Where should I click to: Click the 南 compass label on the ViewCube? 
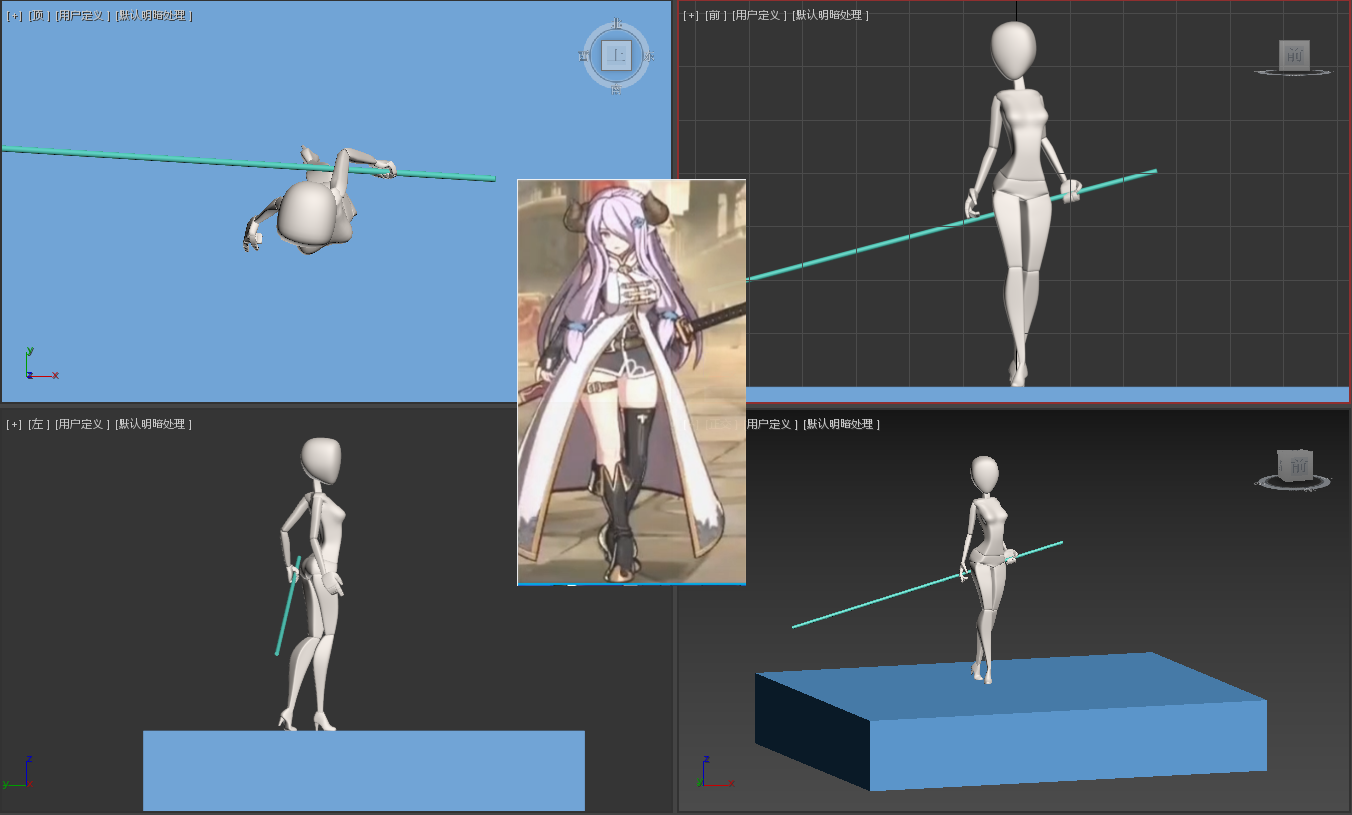[x=616, y=89]
